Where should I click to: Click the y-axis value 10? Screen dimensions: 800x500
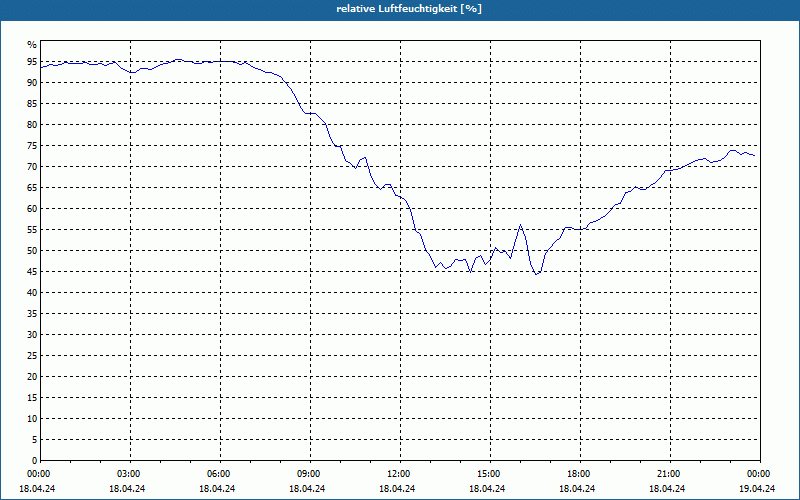coord(32,418)
